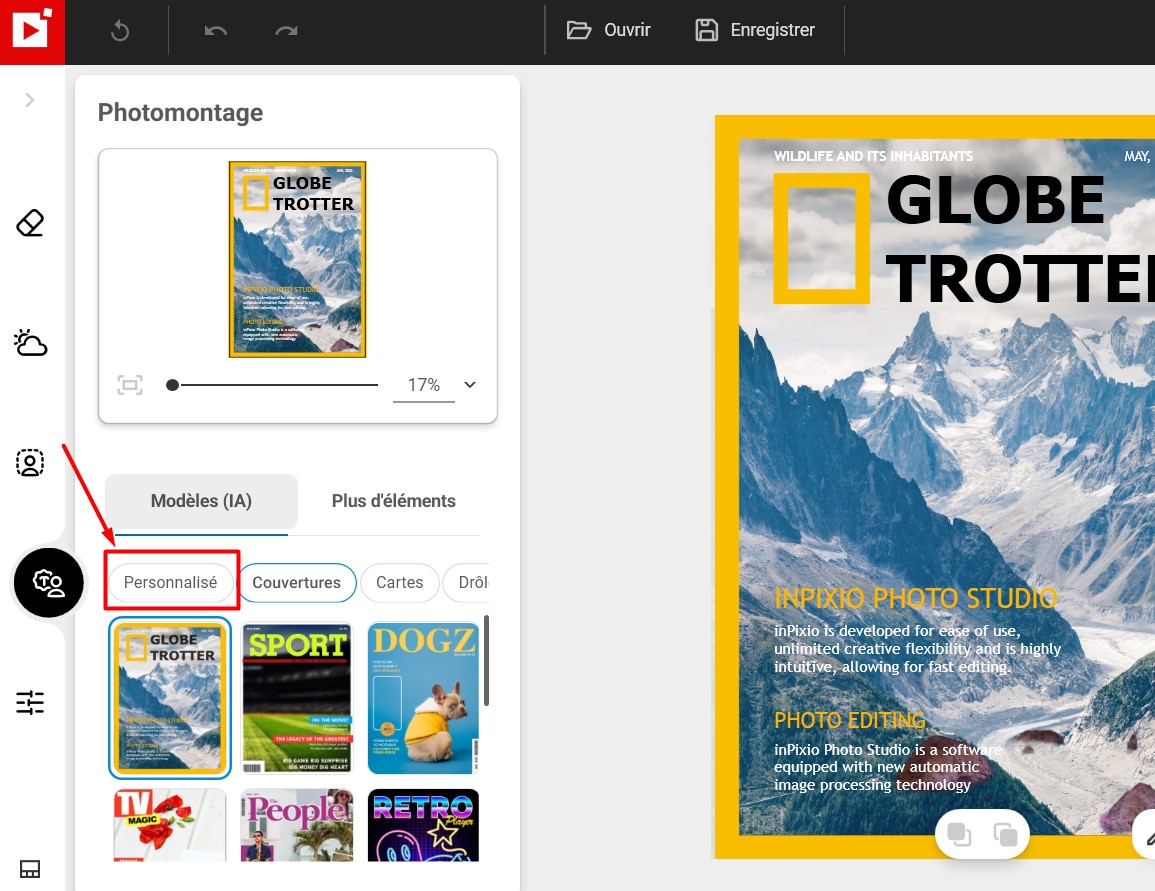Undo the last action
1155x891 pixels.
coord(216,31)
